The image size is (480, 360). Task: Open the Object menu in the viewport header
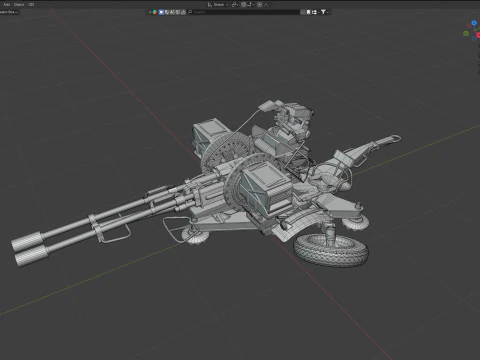coord(19,5)
